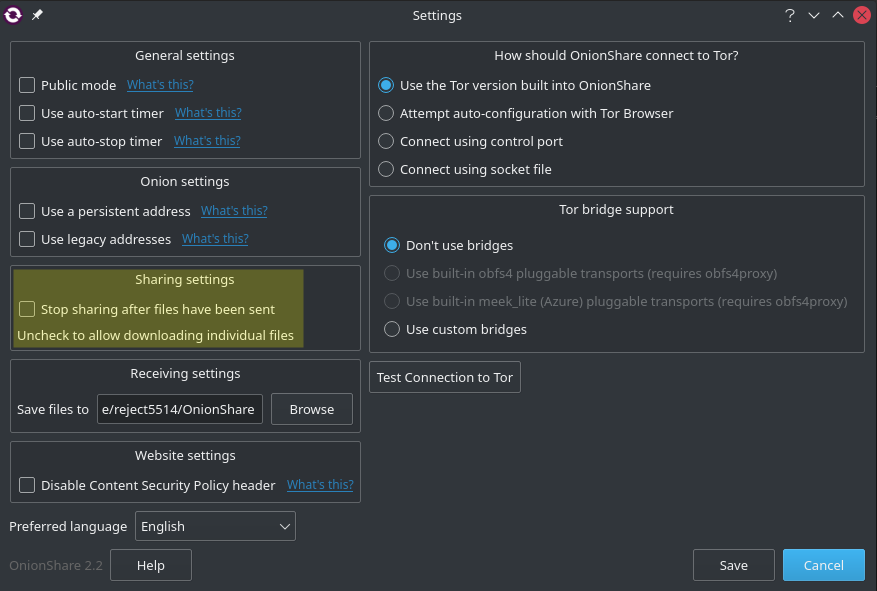Close the Settings window with red X

click(x=862, y=15)
